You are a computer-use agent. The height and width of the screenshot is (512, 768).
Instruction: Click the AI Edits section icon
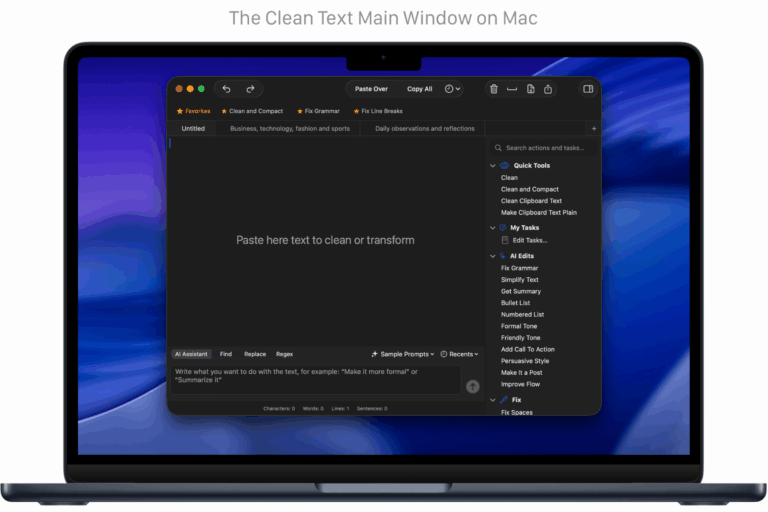pyautogui.click(x=503, y=256)
